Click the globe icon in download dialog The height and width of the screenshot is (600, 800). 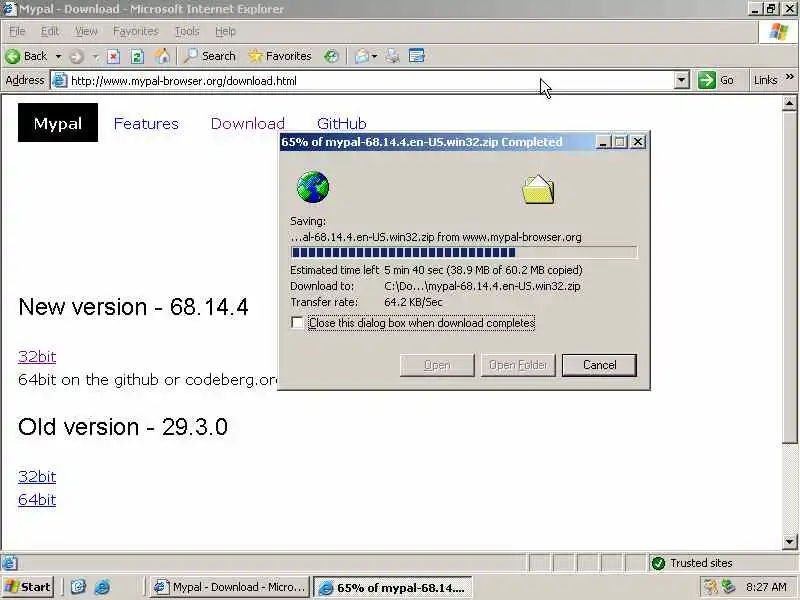point(313,187)
